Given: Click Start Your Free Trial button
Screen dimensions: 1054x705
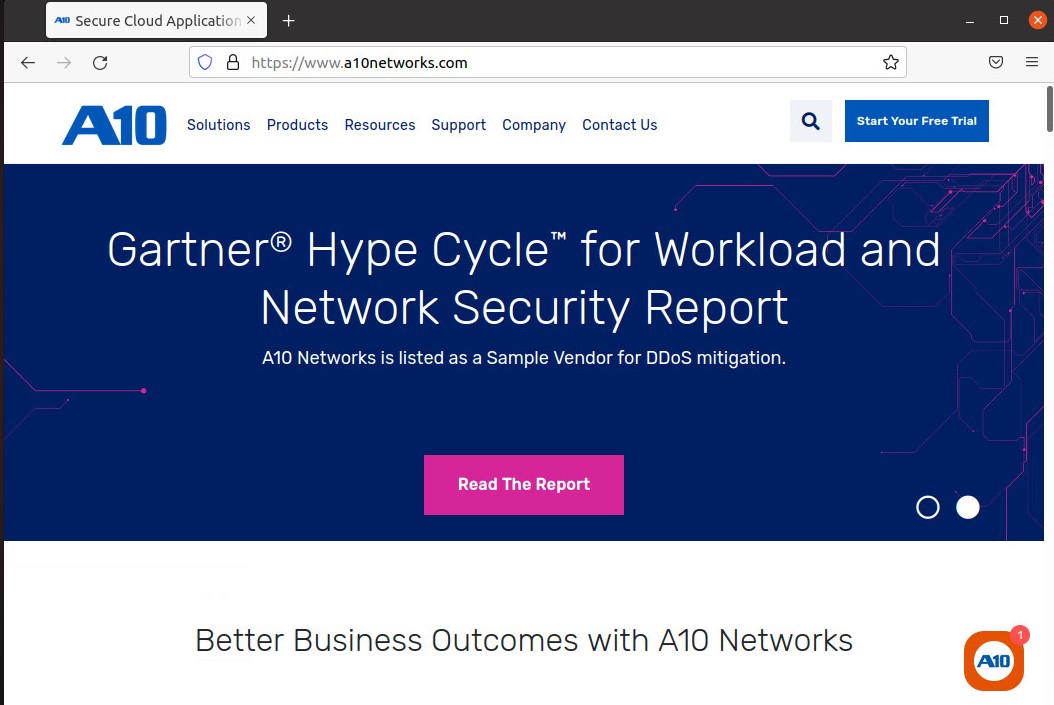Looking at the screenshot, I should point(917,121).
